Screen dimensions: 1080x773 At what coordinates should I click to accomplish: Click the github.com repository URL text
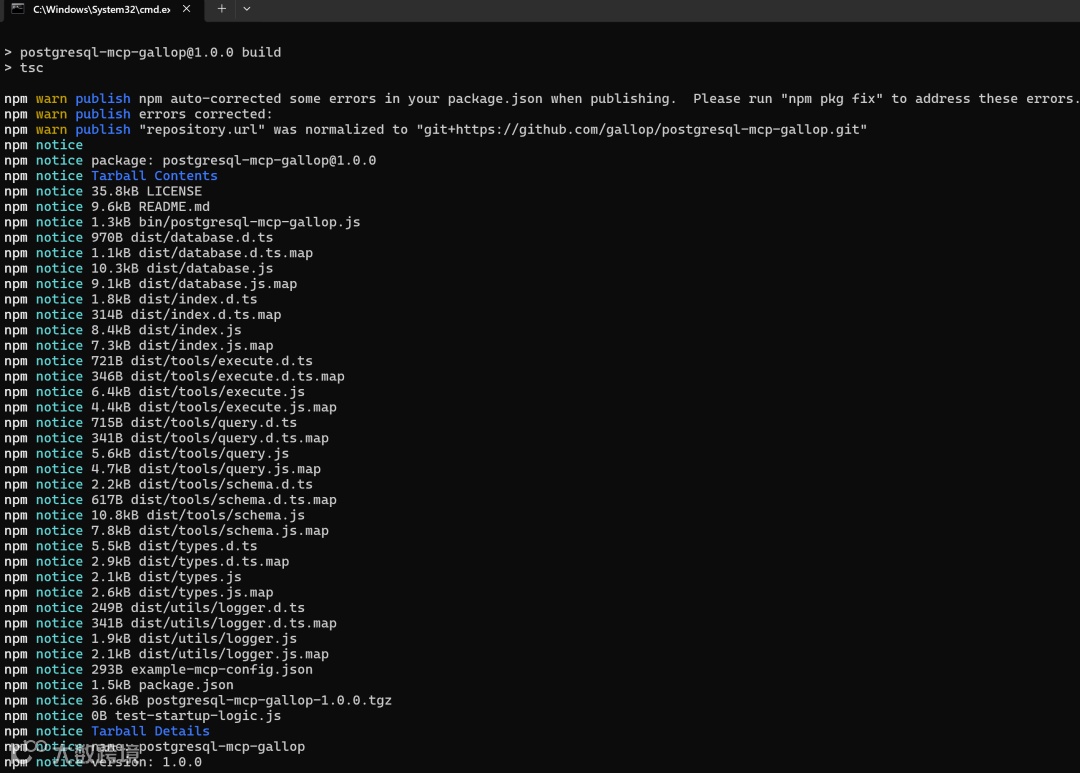(641, 130)
